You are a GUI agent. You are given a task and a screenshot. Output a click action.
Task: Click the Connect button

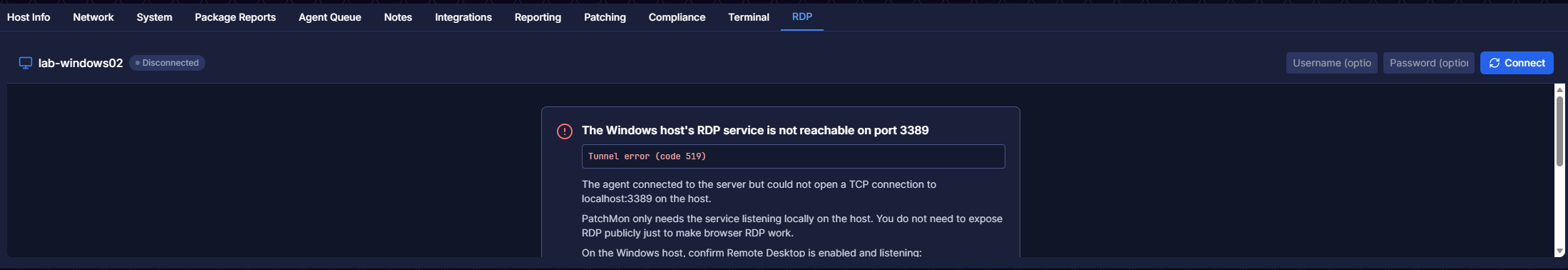(x=1517, y=63)
